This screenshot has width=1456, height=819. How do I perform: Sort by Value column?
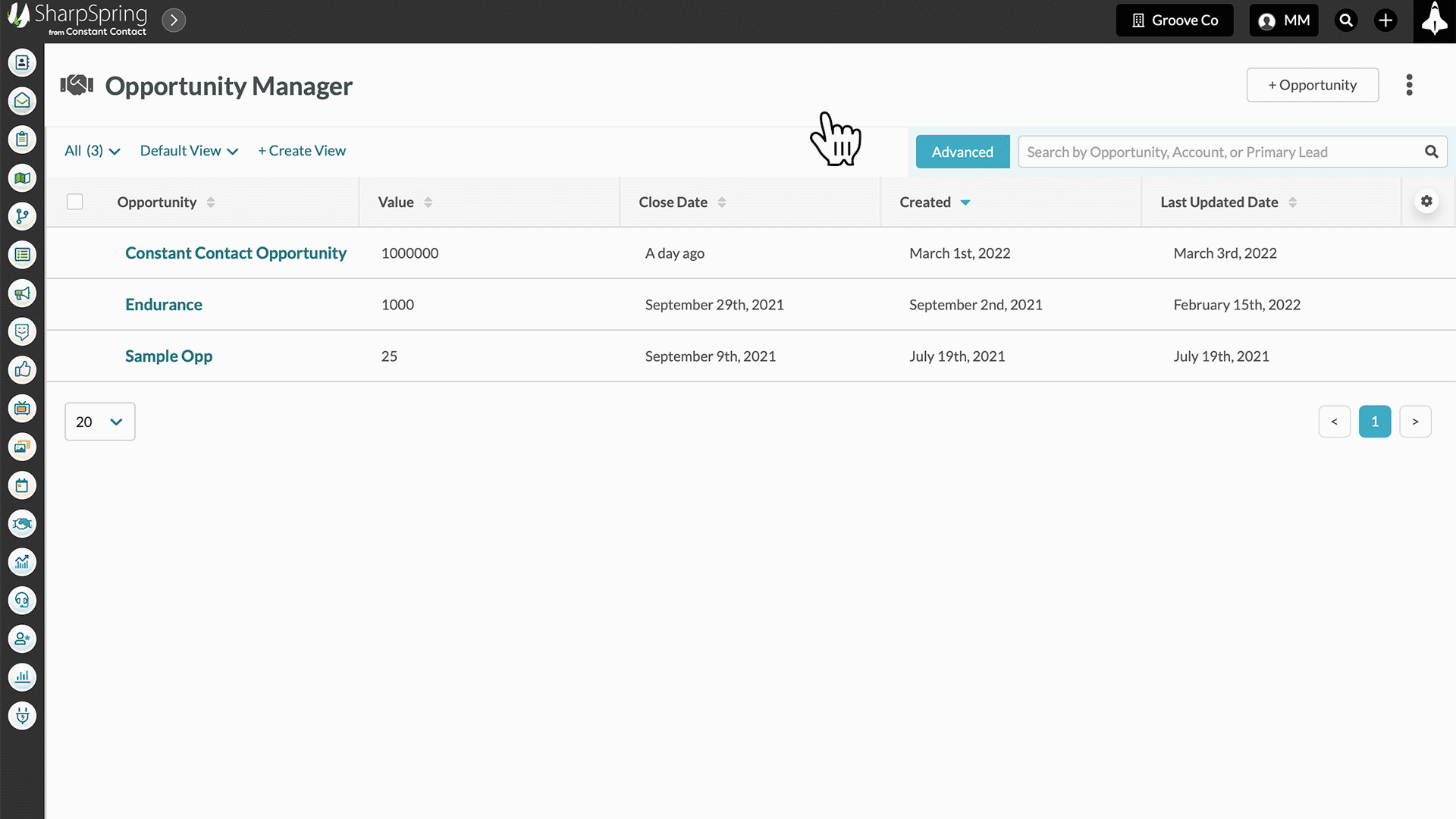(405, 202)
